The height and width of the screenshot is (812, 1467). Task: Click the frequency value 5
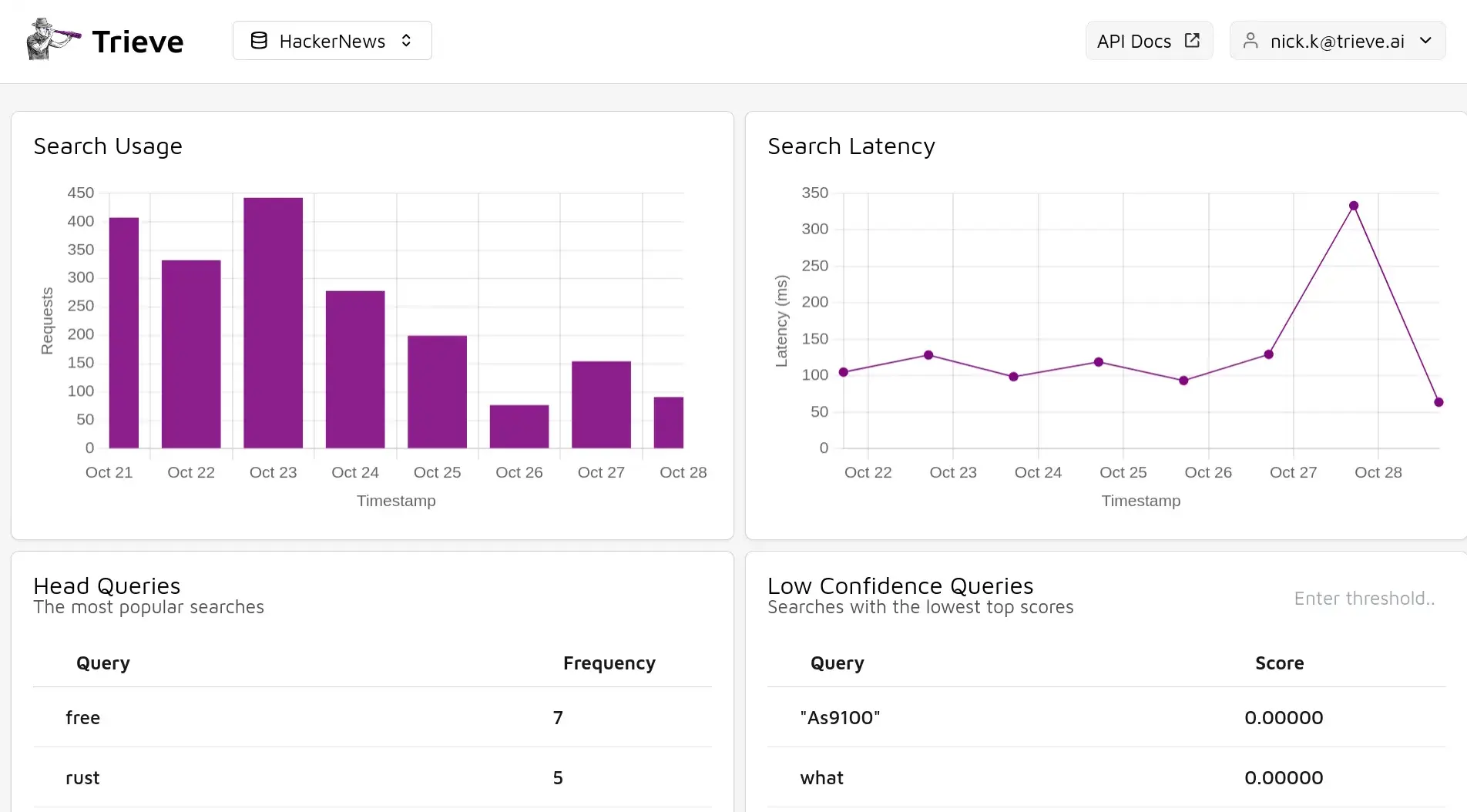pos(558,778)
